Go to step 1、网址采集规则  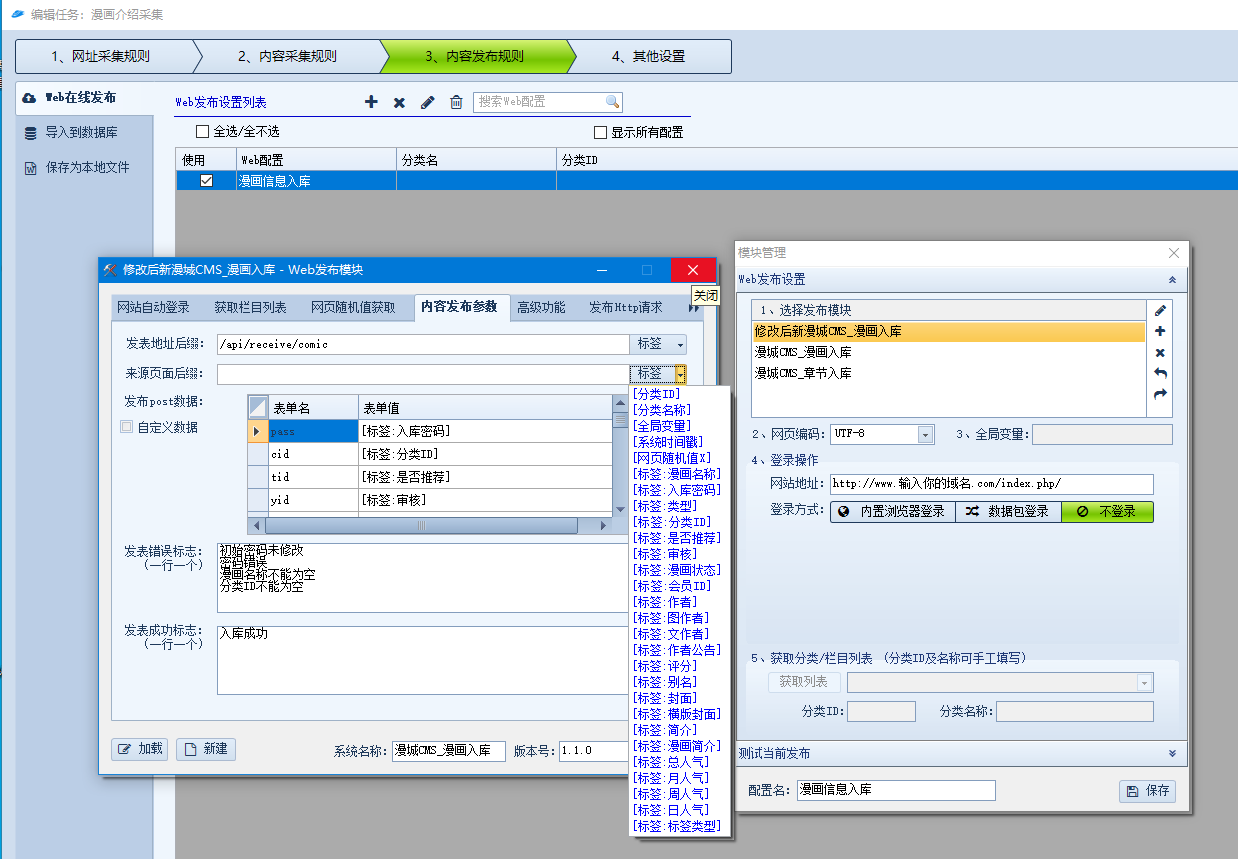click(101, 56)
